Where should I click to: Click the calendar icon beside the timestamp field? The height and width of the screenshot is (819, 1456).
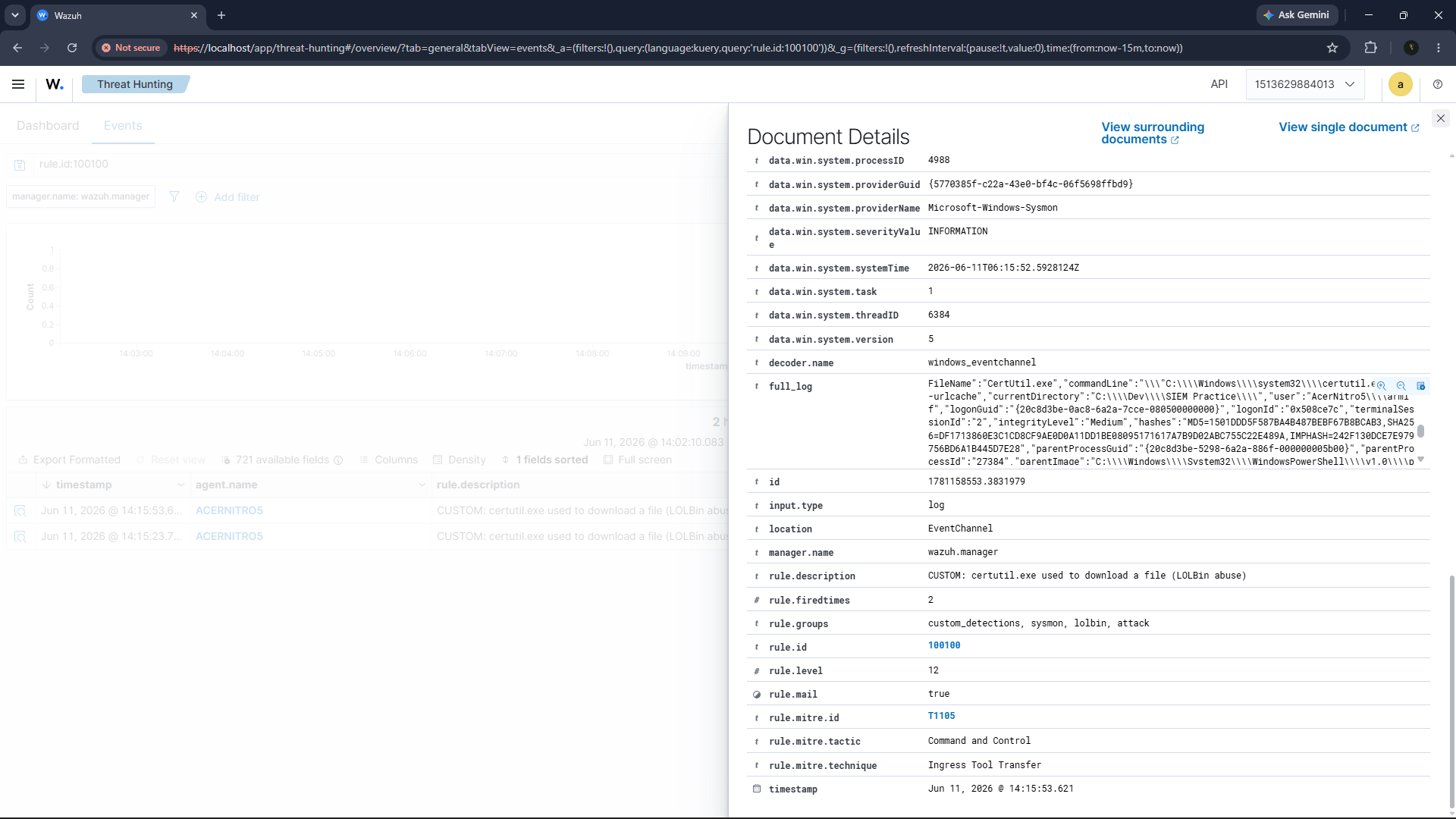click(757, 789)
